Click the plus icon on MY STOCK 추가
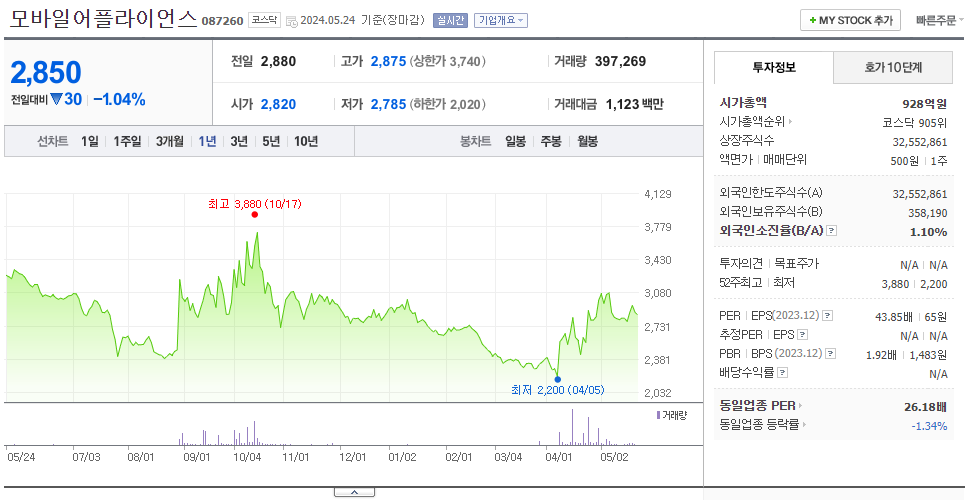 (812, 20)
